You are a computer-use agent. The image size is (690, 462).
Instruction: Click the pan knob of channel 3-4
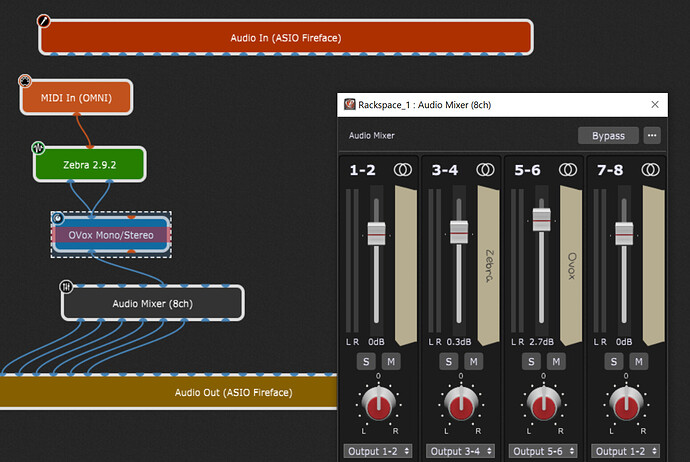461,403
